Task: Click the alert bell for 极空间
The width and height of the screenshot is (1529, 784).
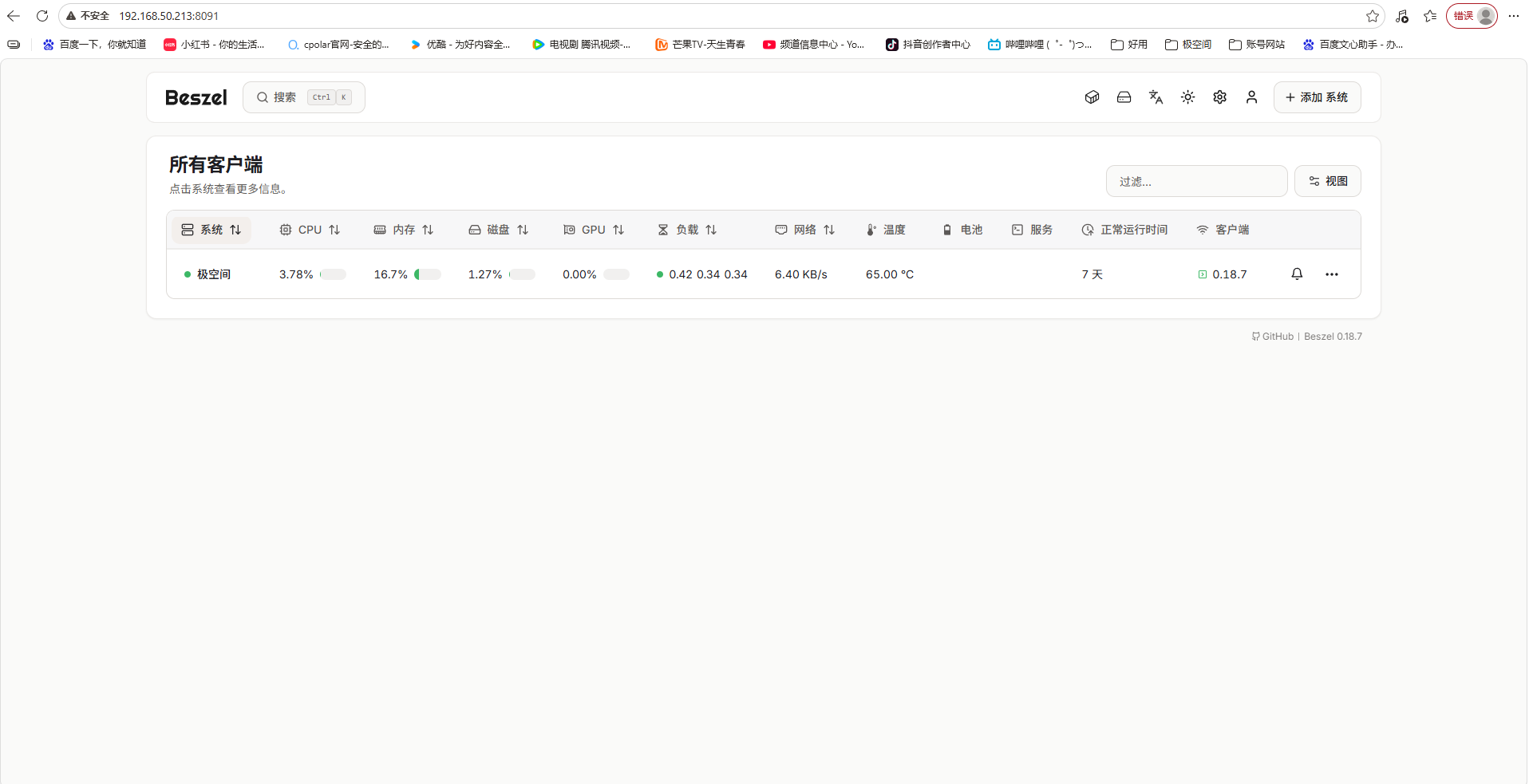Action: click(1297, 274)
